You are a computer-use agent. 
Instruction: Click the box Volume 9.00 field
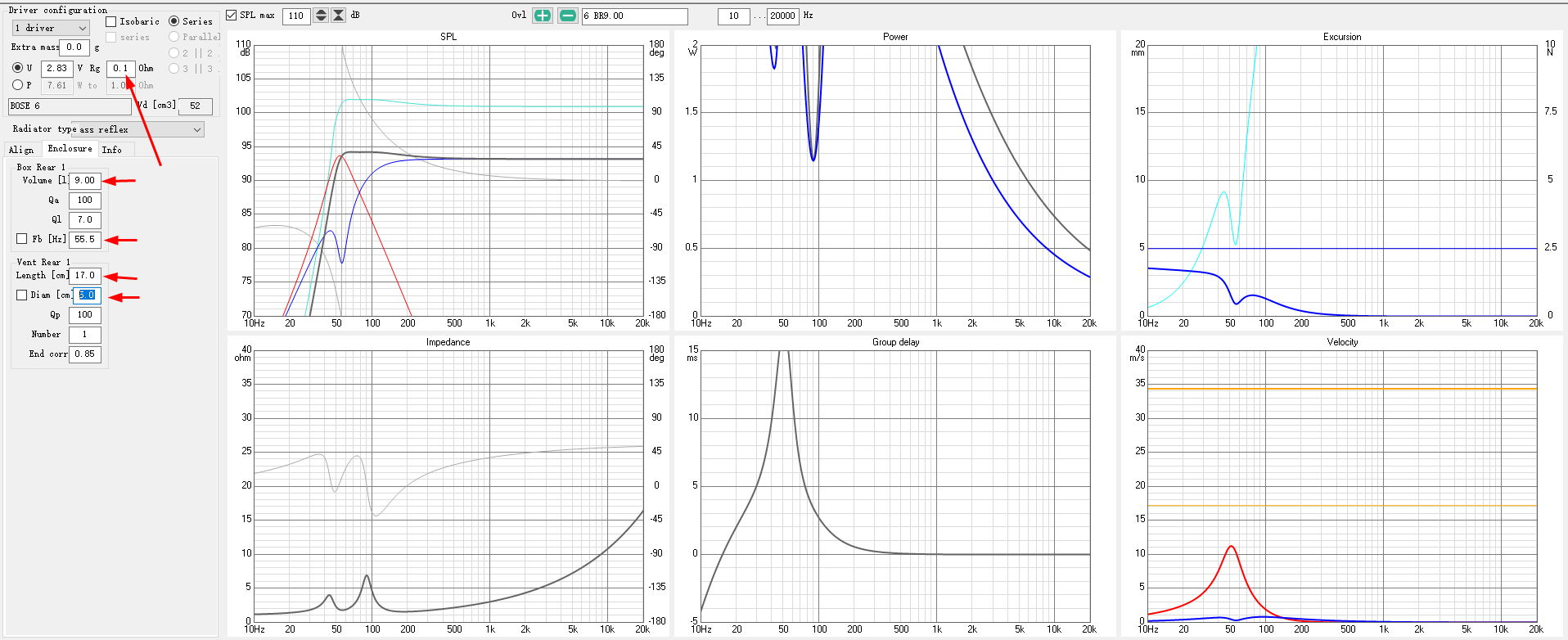[85, 181]
